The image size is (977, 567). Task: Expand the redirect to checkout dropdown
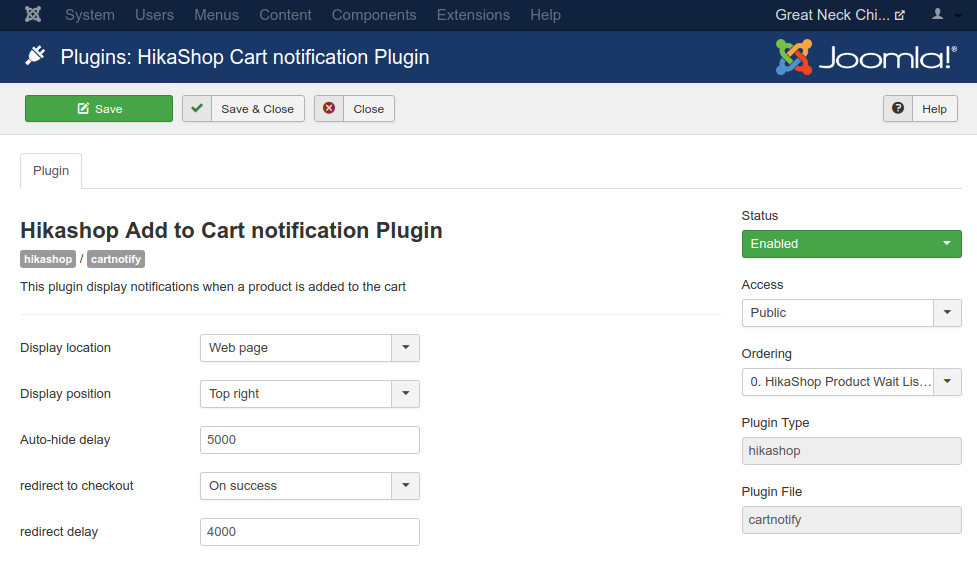[309, 486]
